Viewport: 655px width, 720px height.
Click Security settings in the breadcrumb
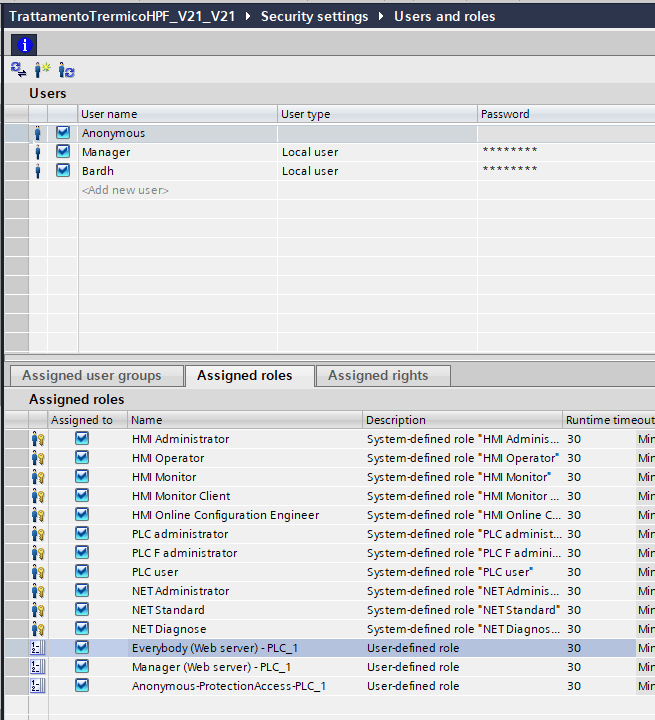point(315,17)
